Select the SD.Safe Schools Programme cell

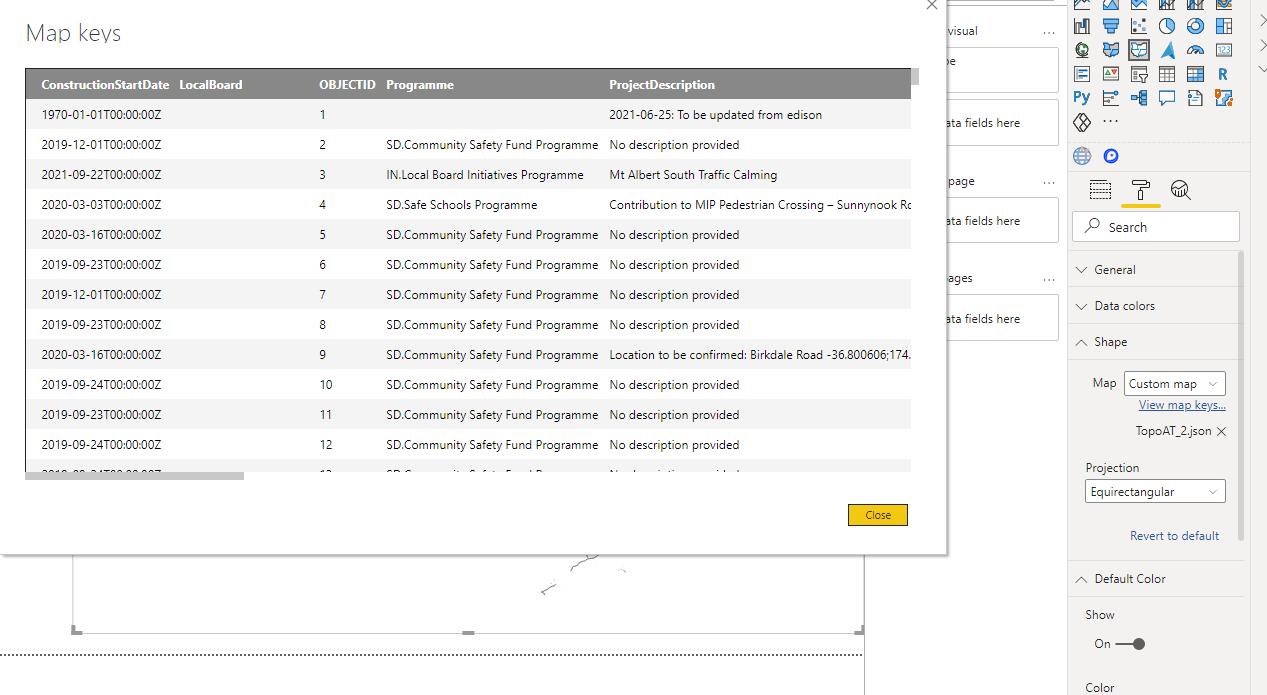[x=461, y=205]
